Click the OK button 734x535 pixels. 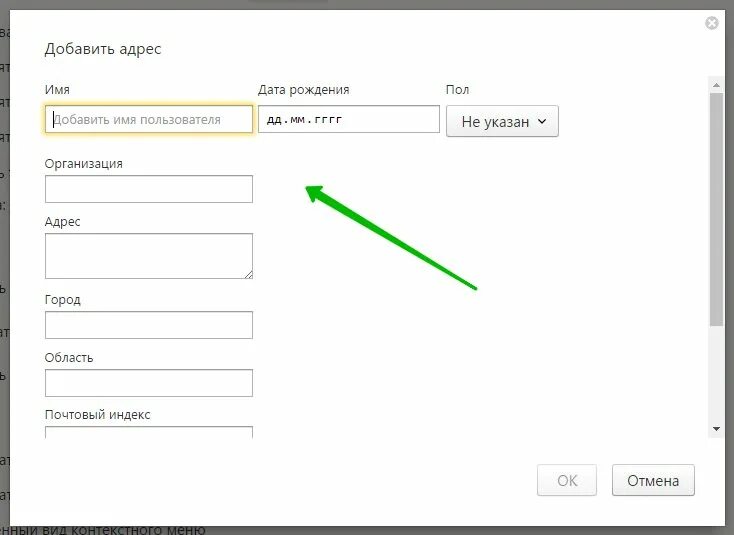[x=567, y=480]
